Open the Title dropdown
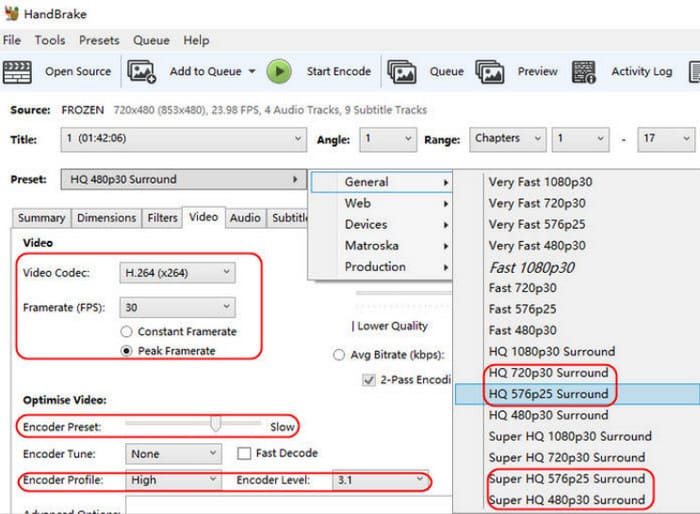Image resolution: width=700 pixels, height=514 pixels. (183, 139)
